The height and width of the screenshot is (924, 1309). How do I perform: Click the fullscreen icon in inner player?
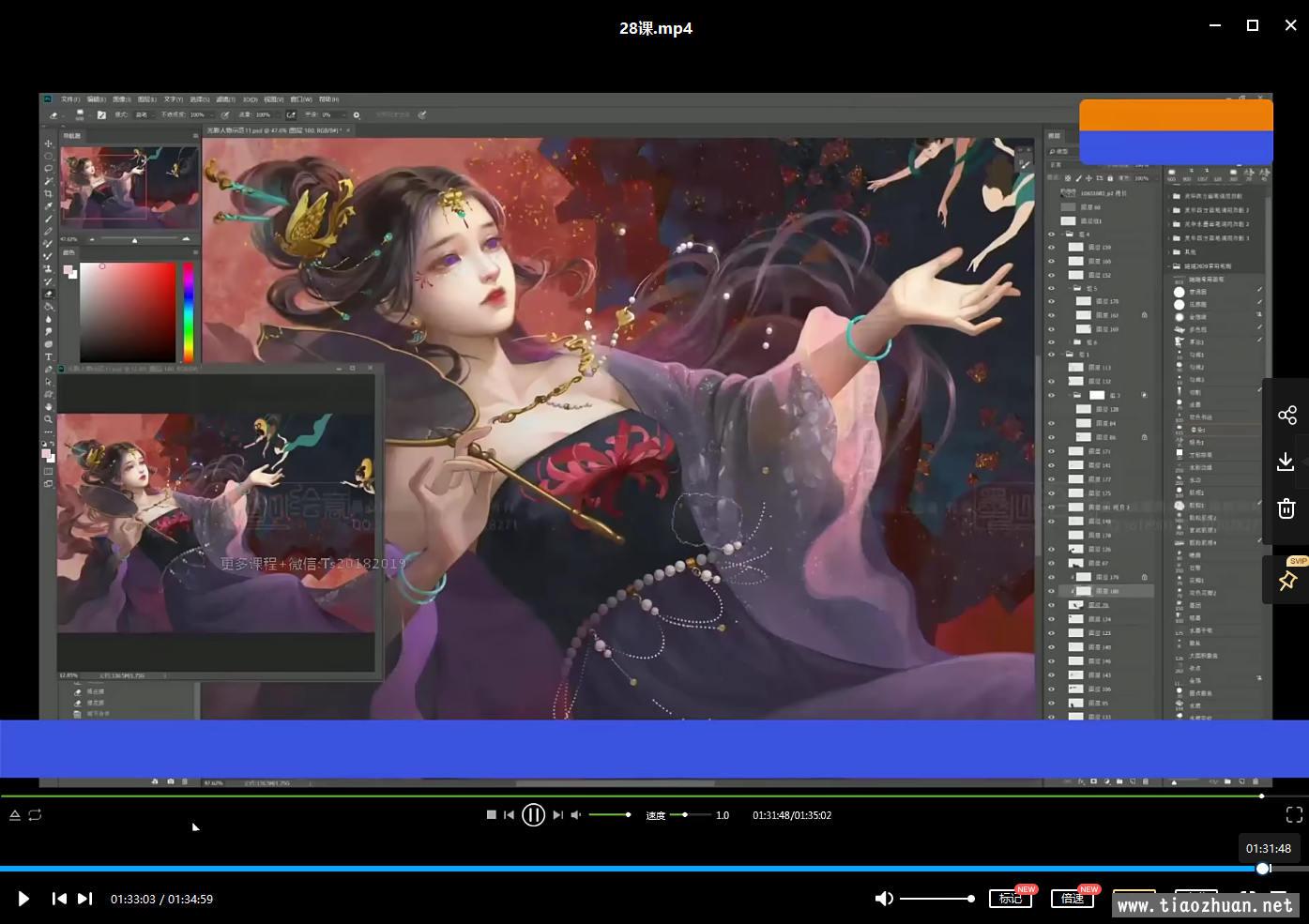[x=1294, y=814]
